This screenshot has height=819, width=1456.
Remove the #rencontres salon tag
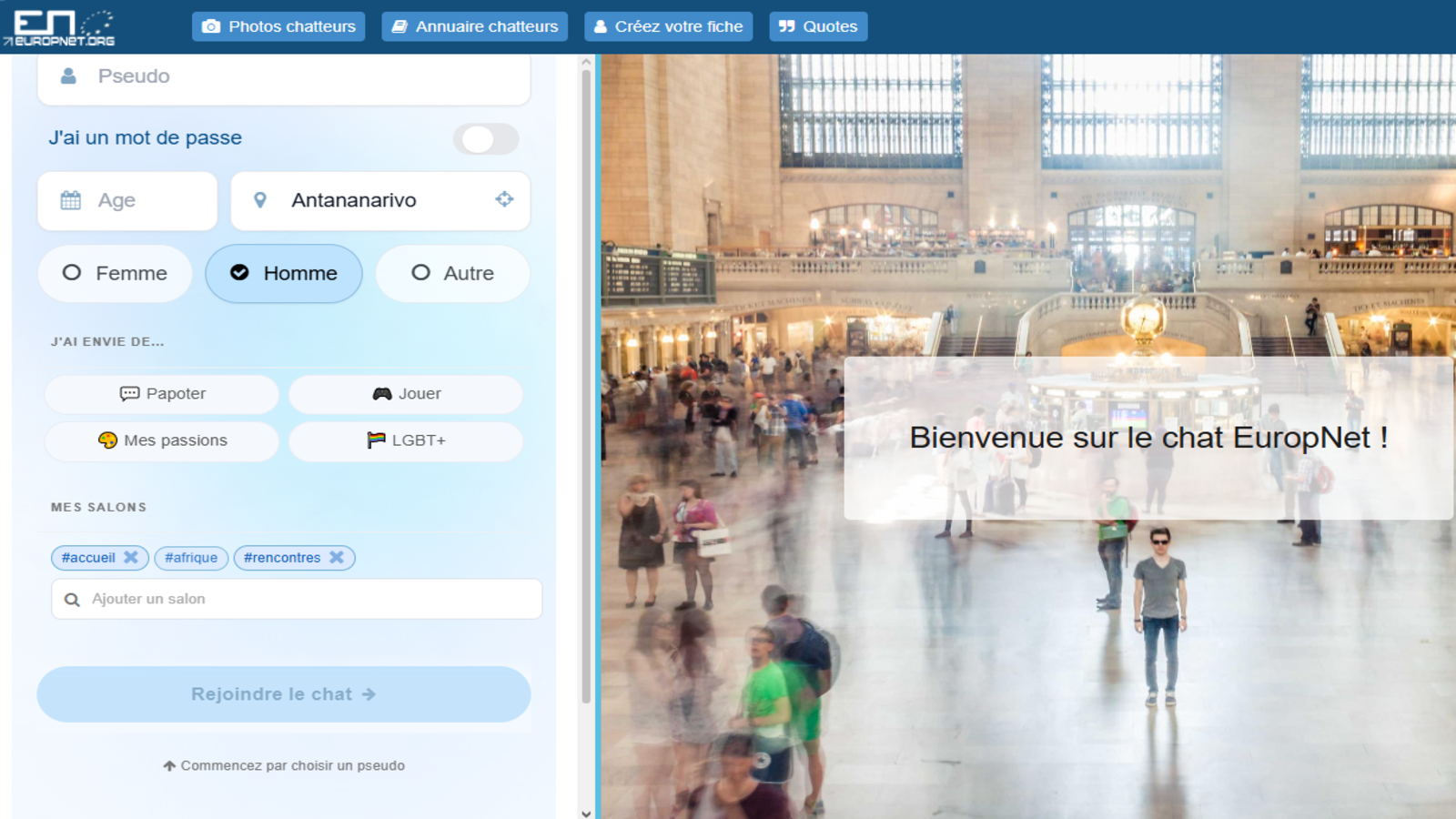click(x=337, y=557)
